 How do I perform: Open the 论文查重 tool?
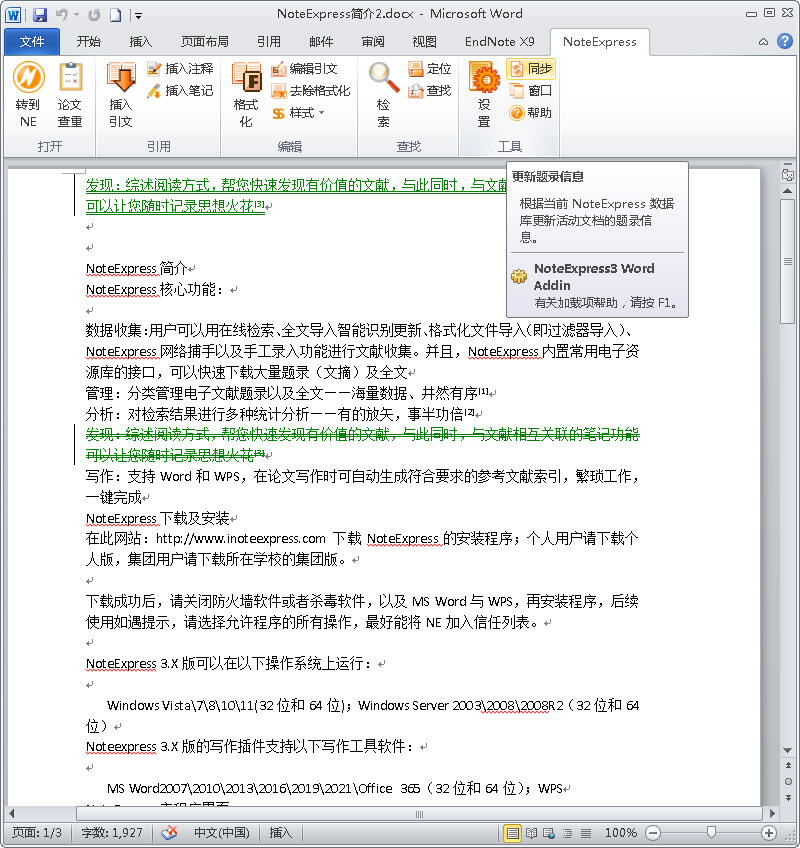70,95
